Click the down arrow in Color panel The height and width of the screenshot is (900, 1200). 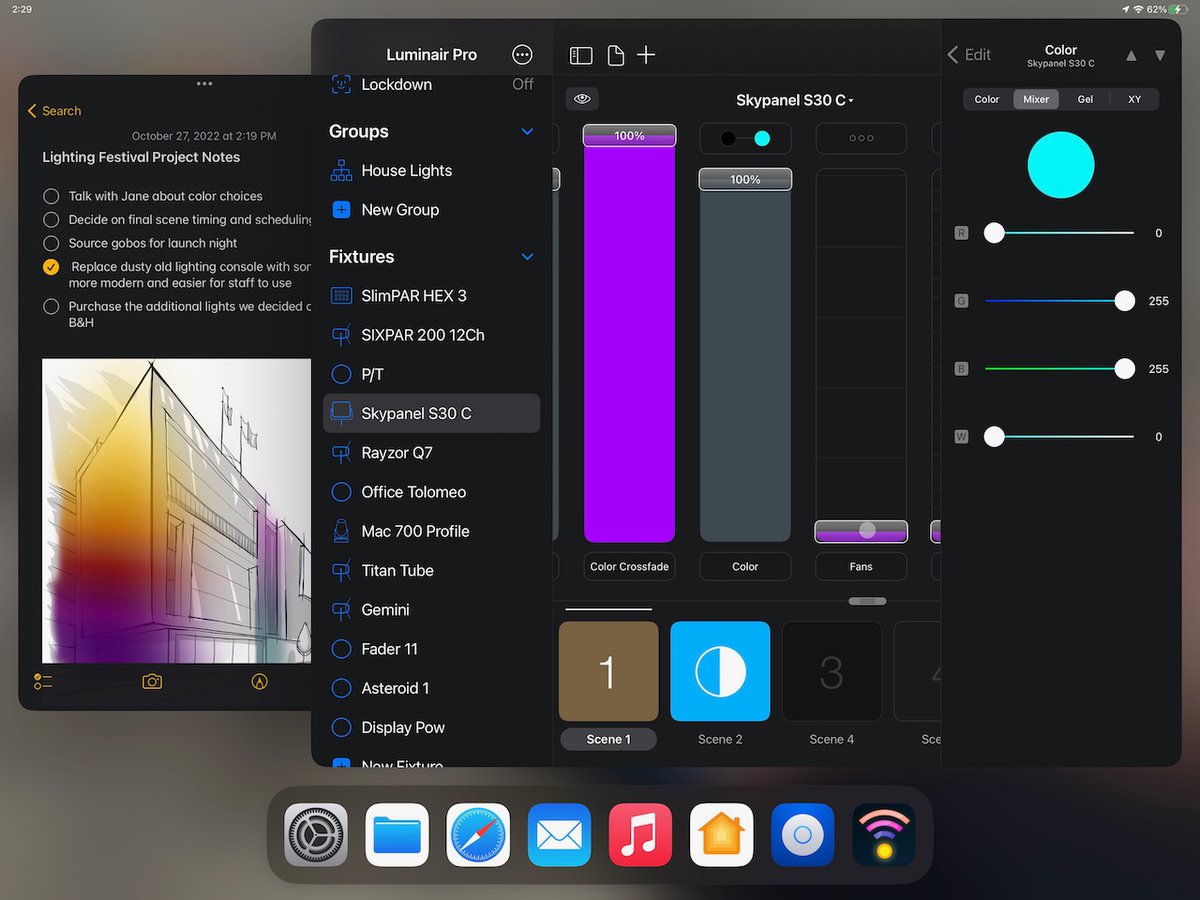coord(1160,55)
